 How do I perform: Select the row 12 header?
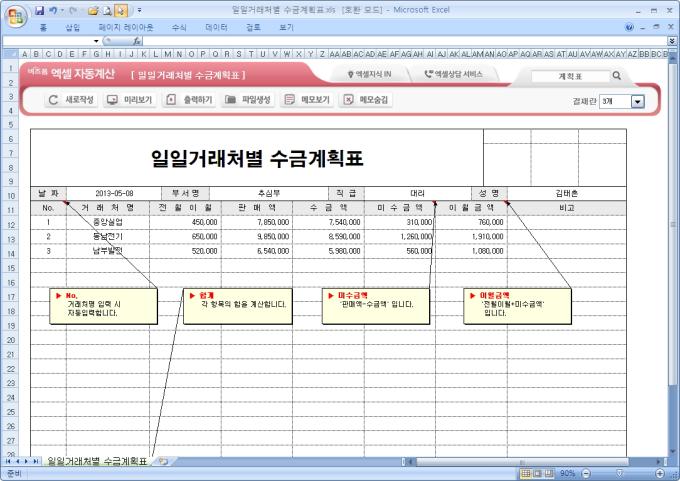(10, 225)
